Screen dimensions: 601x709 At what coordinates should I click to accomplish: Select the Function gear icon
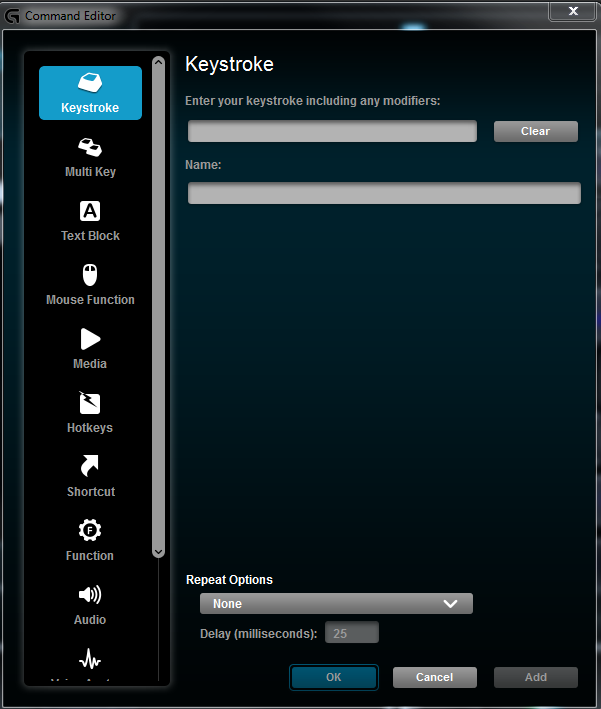coord(90,530)
